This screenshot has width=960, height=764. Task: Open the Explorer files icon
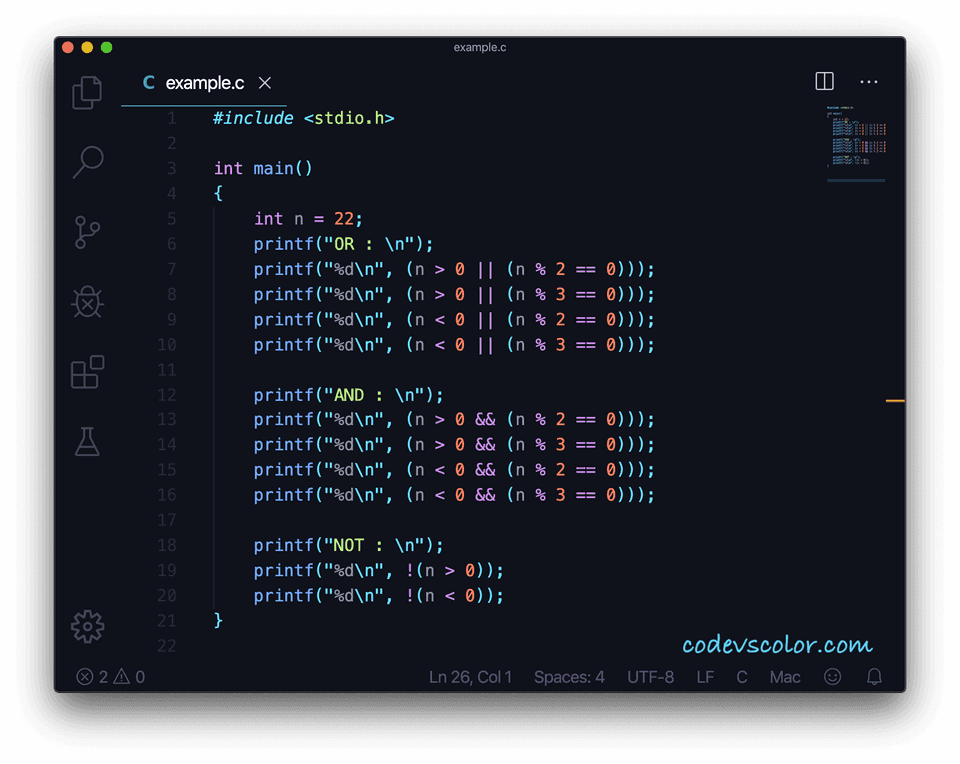88,93
